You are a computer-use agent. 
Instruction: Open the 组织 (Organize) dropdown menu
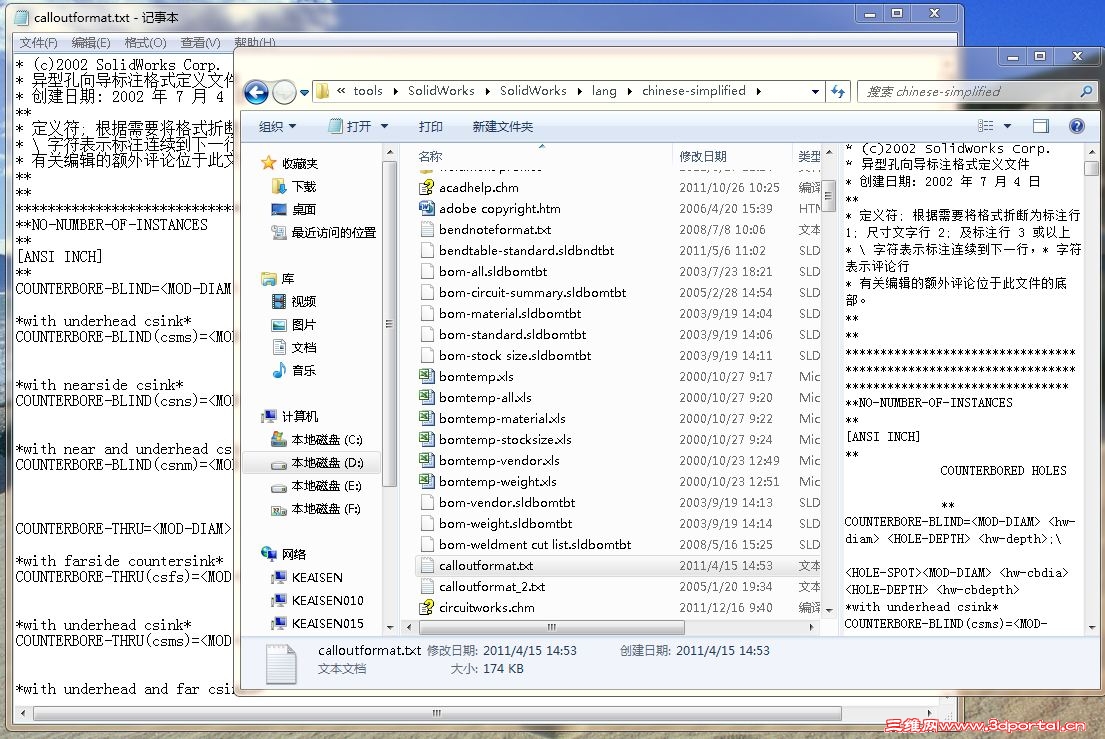pos(277,127)
